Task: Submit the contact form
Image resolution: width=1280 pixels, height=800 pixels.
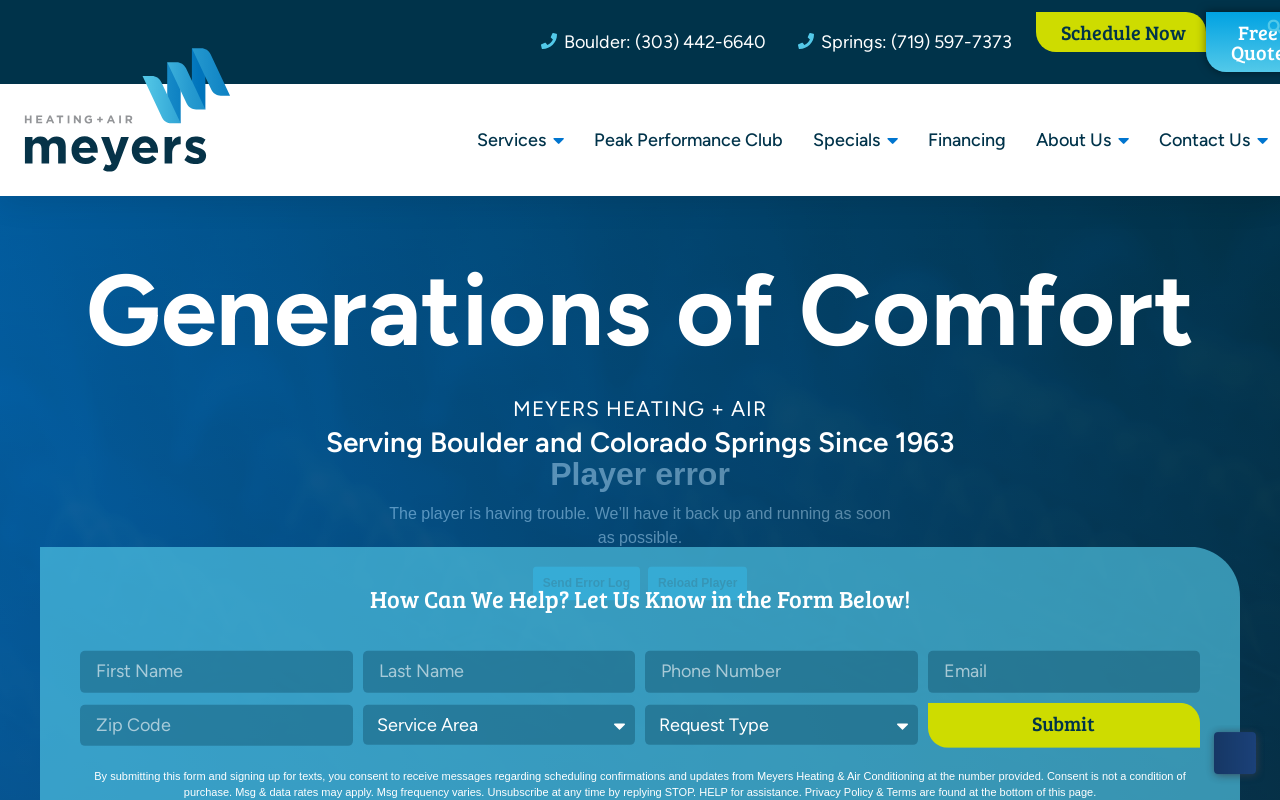Action: tap(1064, 725)
